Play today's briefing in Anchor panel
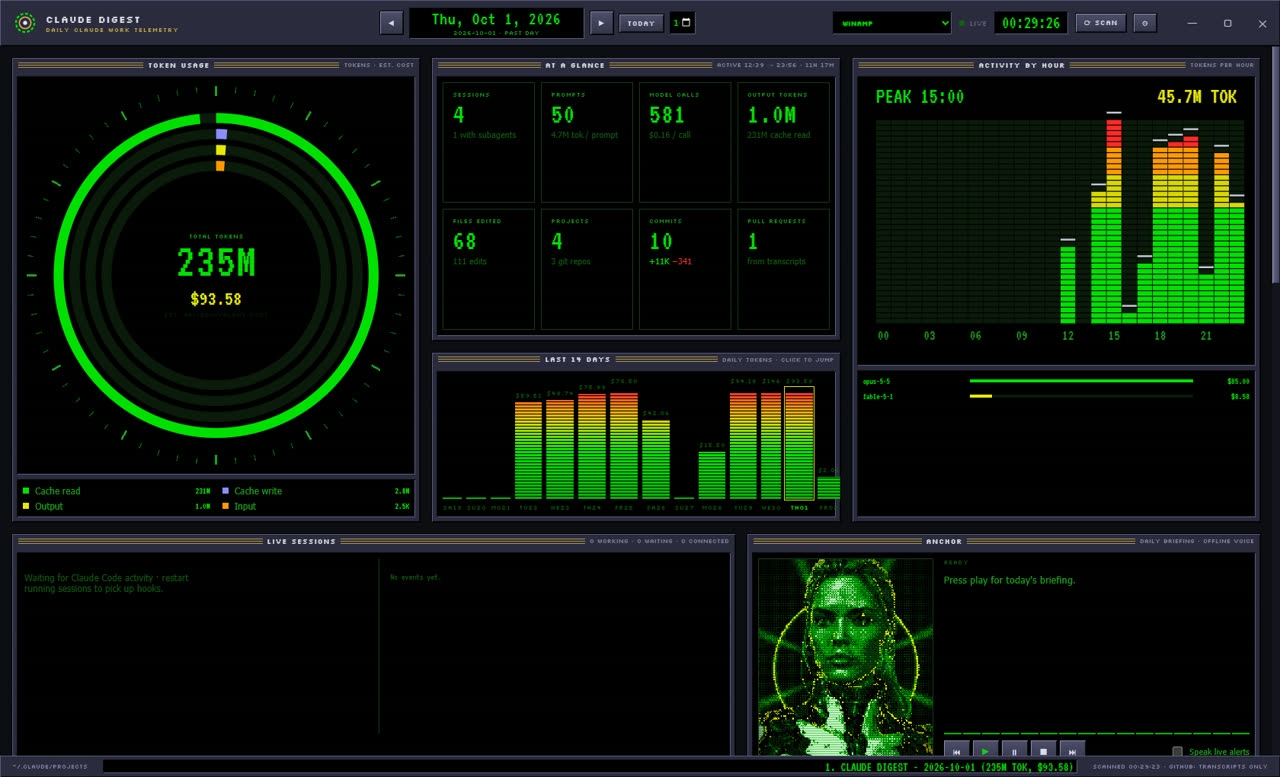Screen dimensions: 1280x777 click(x=985, y=750)
